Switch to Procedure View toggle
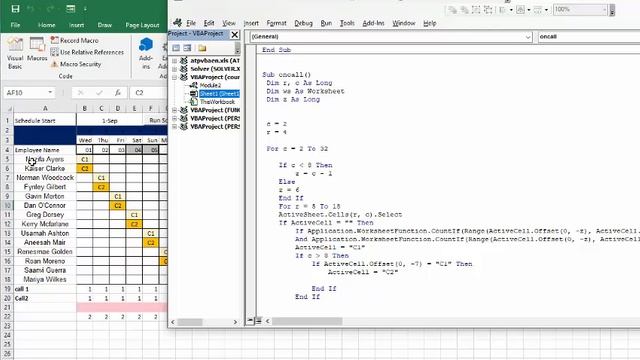This screenshot has height=360, width=640. (251, 321)
